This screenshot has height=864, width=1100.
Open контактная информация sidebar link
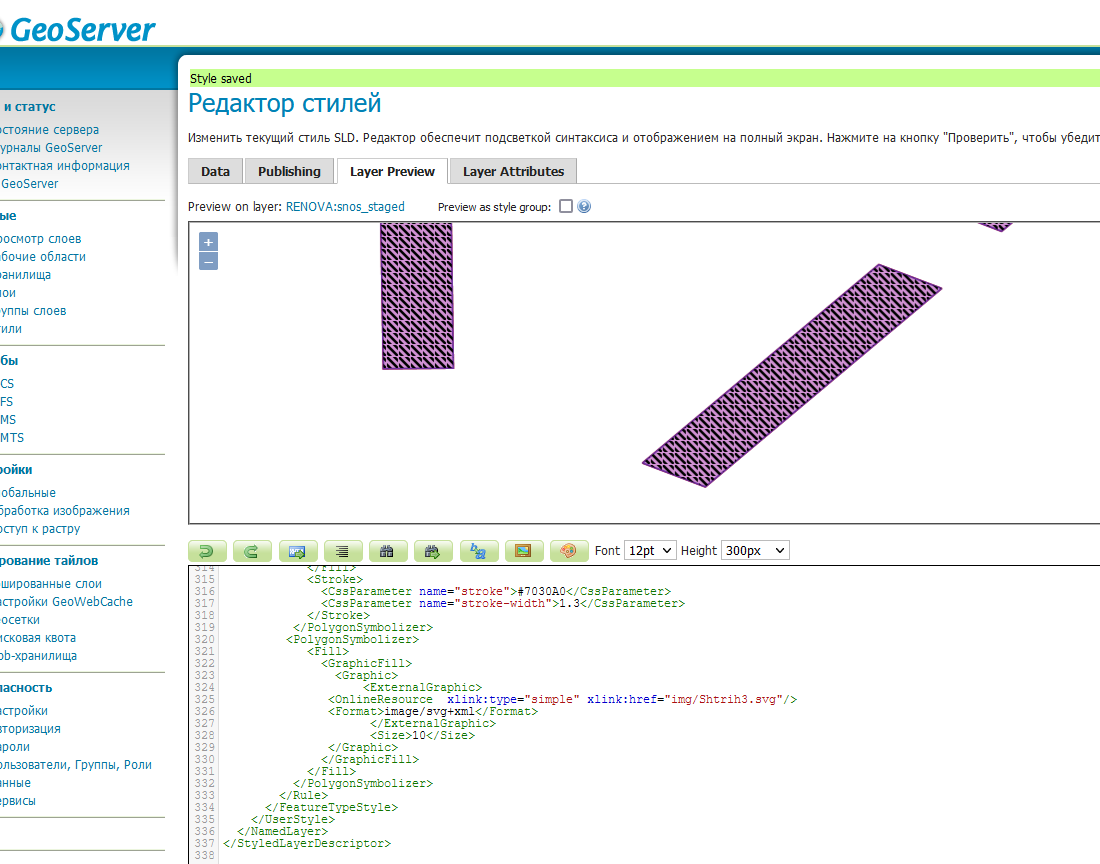coord(65,166)
